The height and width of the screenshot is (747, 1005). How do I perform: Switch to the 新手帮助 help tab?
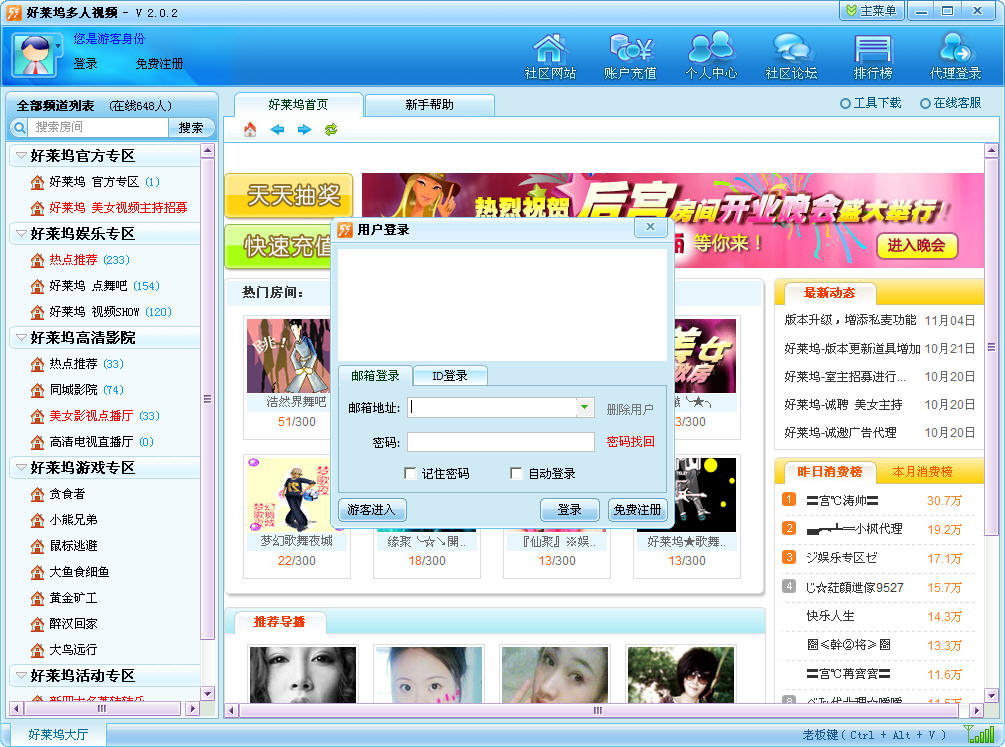pyautogui.click(x=428, y=104)
